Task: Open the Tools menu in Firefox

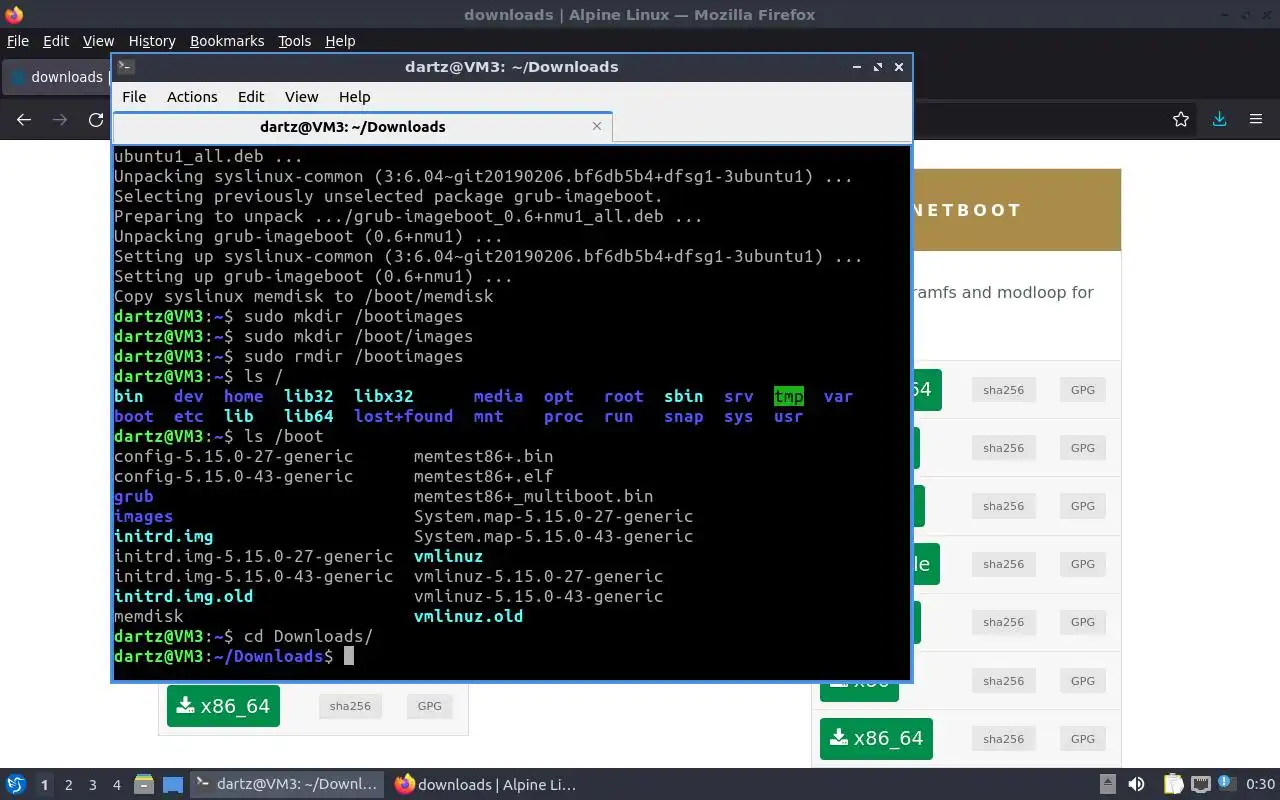Action: [295, 41]
